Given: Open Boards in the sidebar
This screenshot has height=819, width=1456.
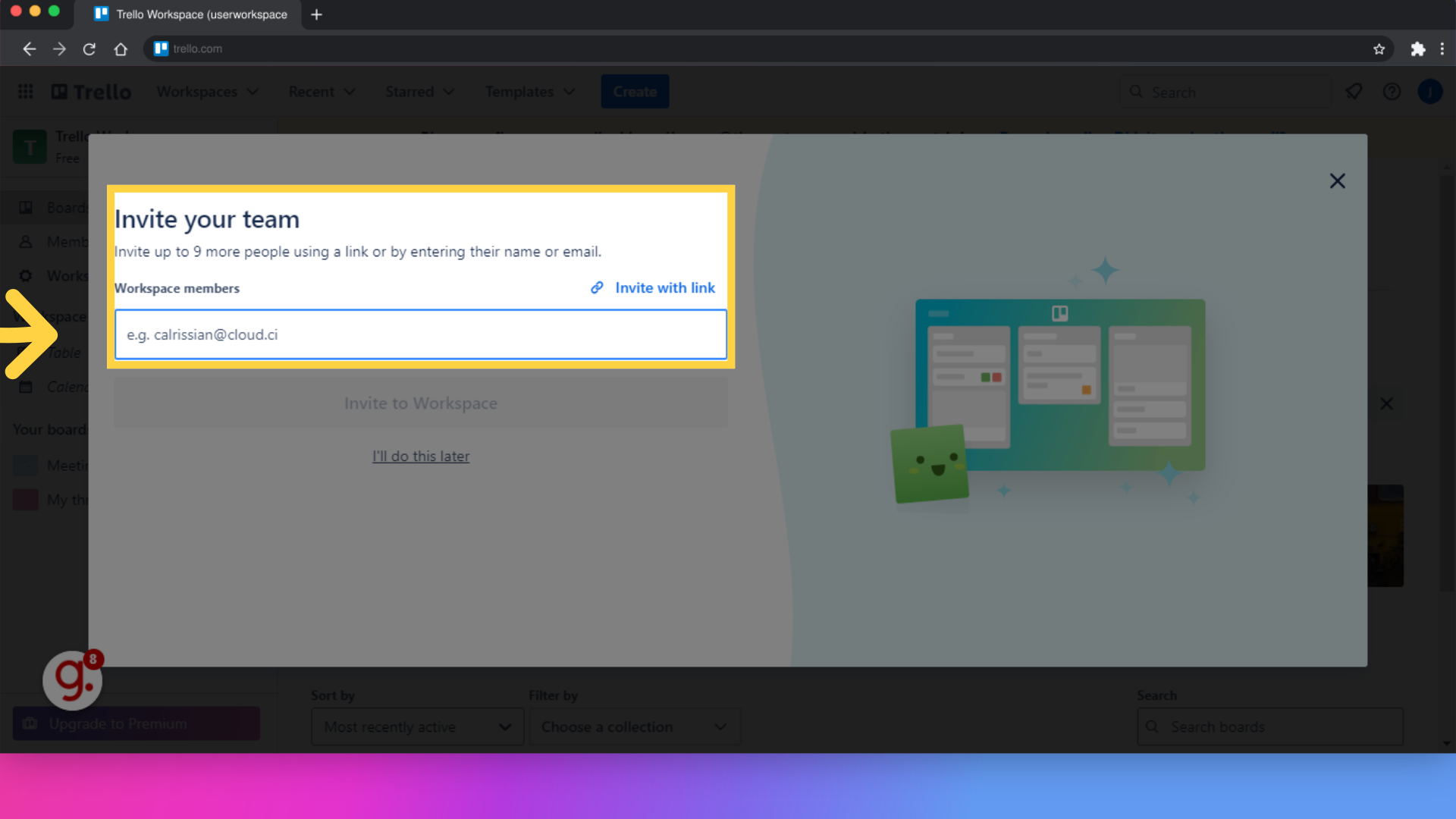Looking at the screenshot, I should pos(52,208).
